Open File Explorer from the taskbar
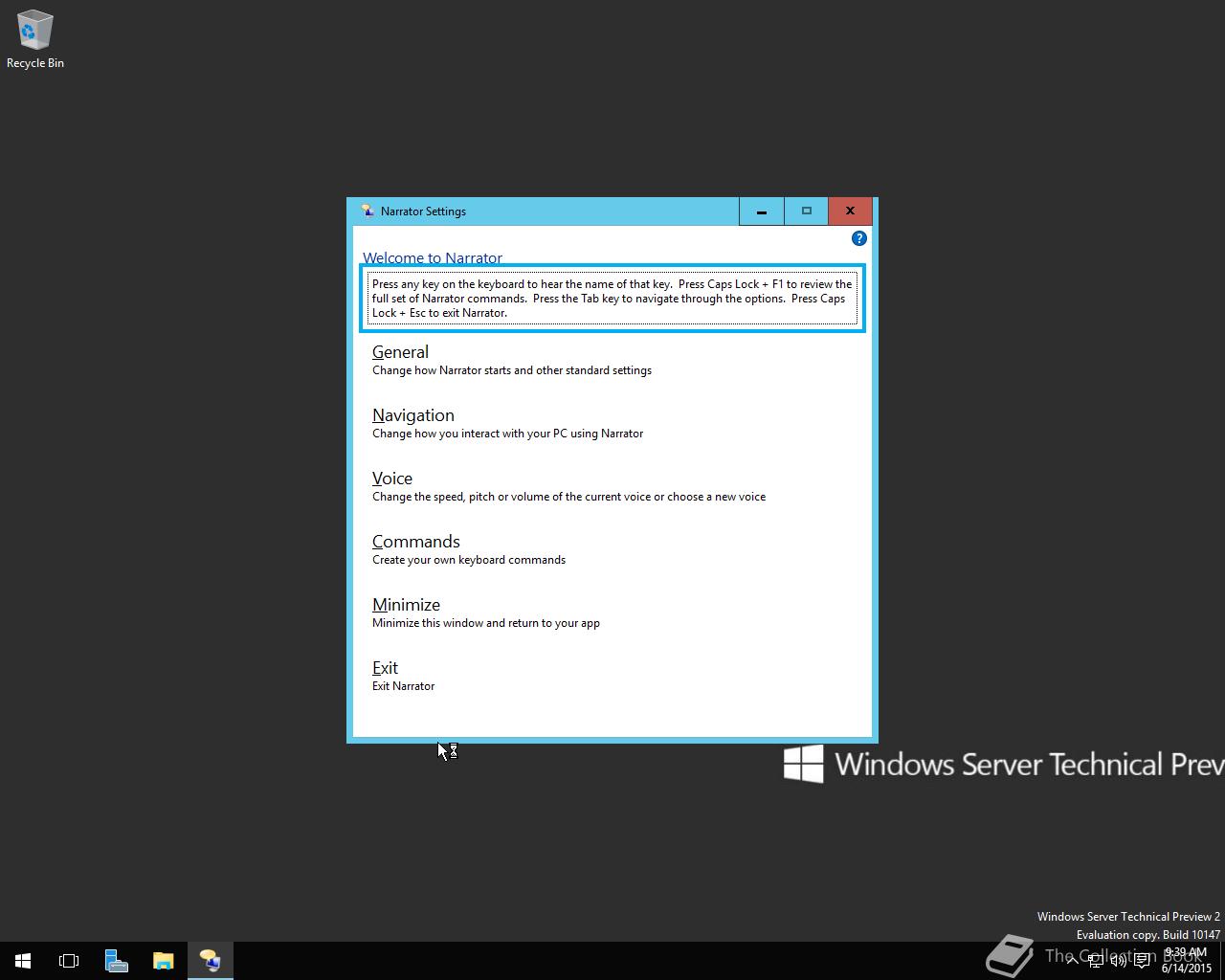 pyautogui.click(x=163, y=961)
